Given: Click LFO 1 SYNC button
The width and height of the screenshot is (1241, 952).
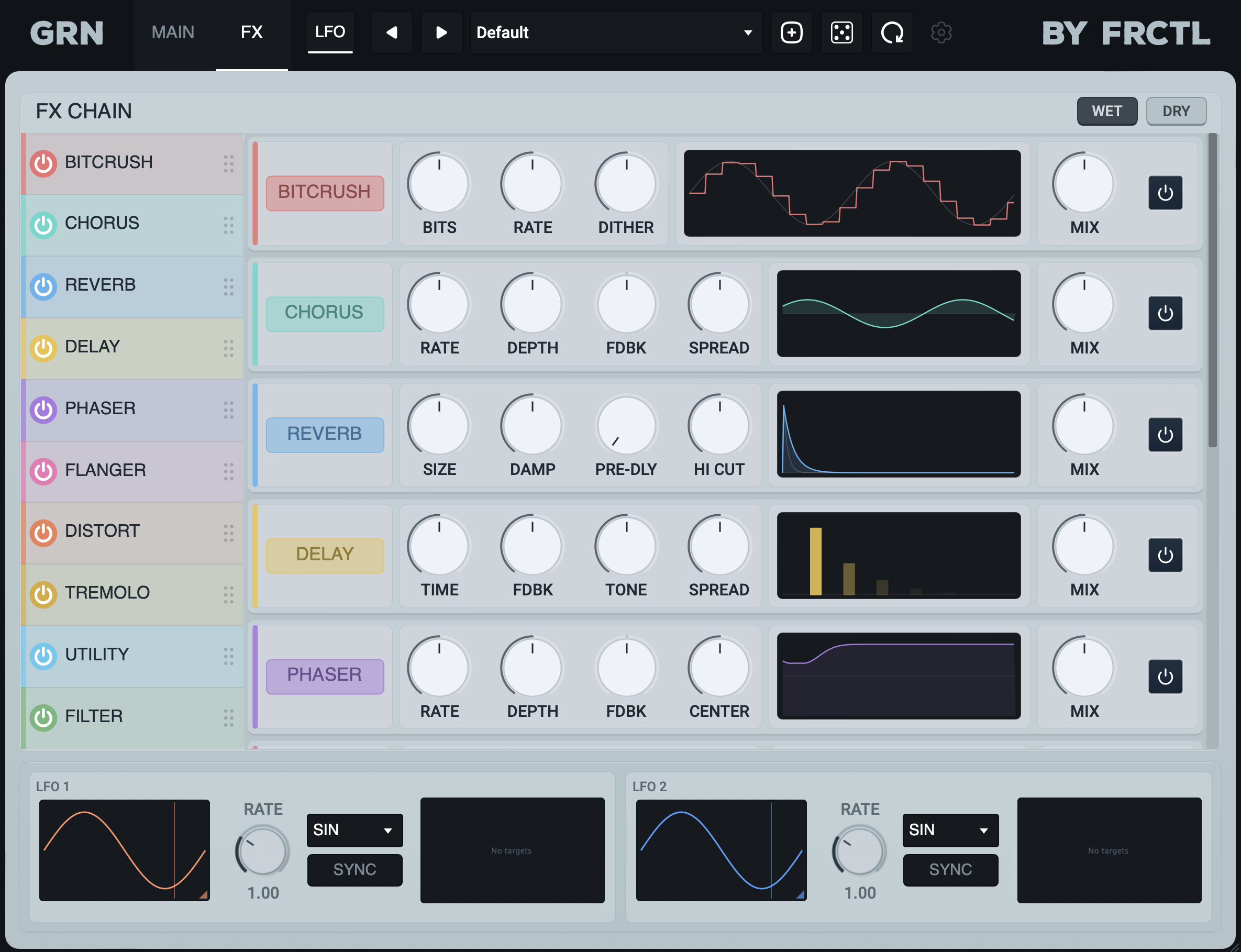Looking at the screenshot, I should (354, 869).
